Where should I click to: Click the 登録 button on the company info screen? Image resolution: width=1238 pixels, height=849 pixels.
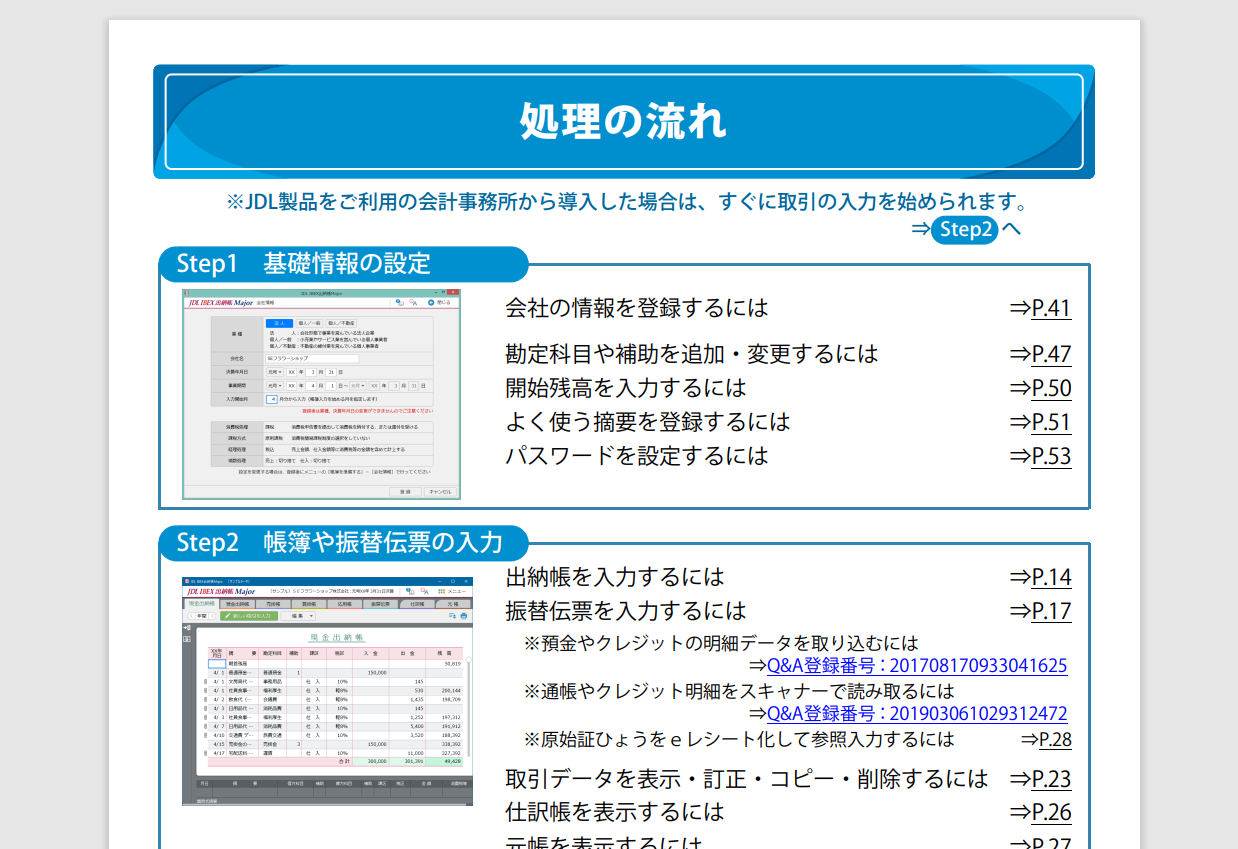[x=406, y=492]
